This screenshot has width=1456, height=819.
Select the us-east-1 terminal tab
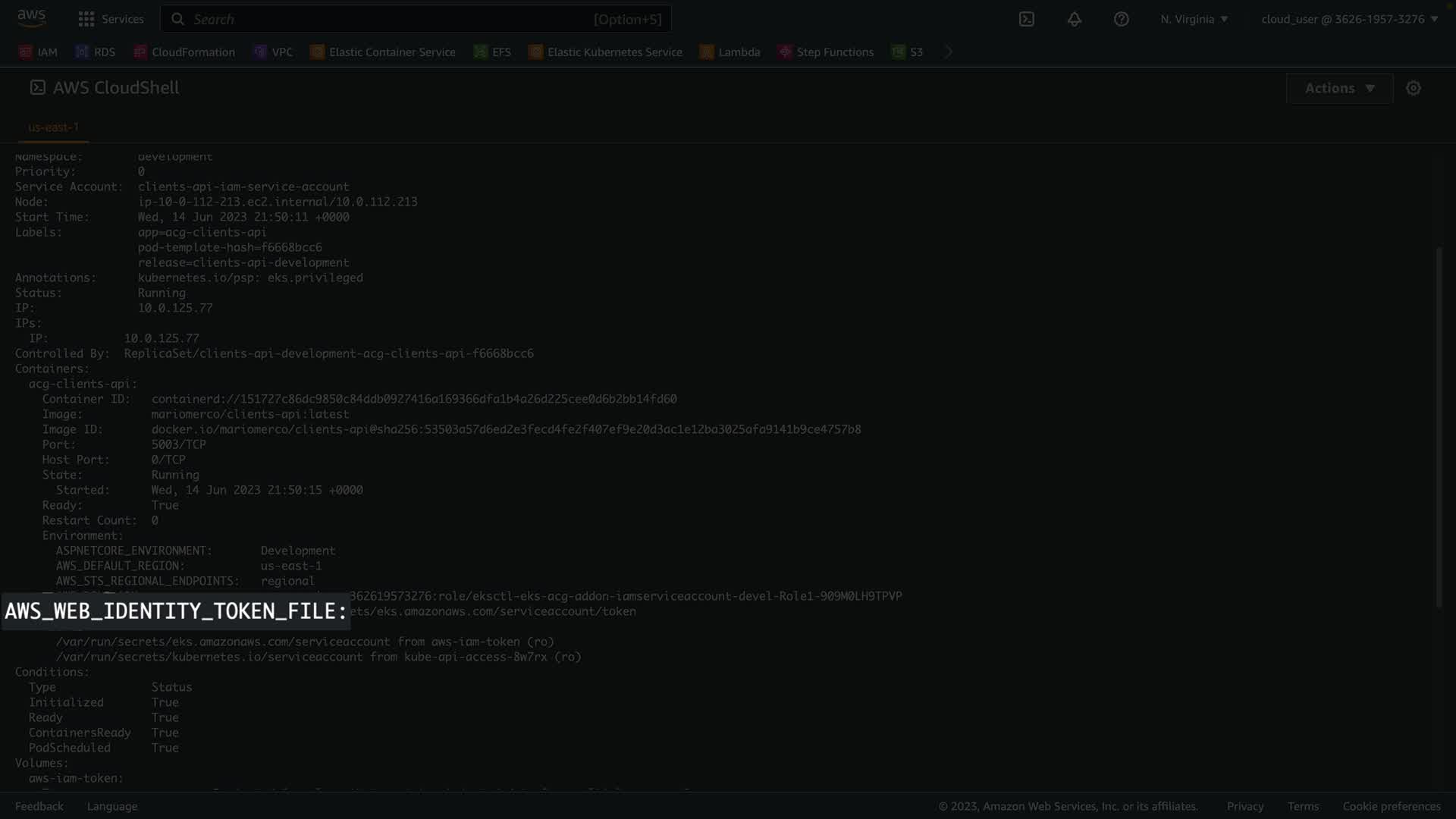53,127
